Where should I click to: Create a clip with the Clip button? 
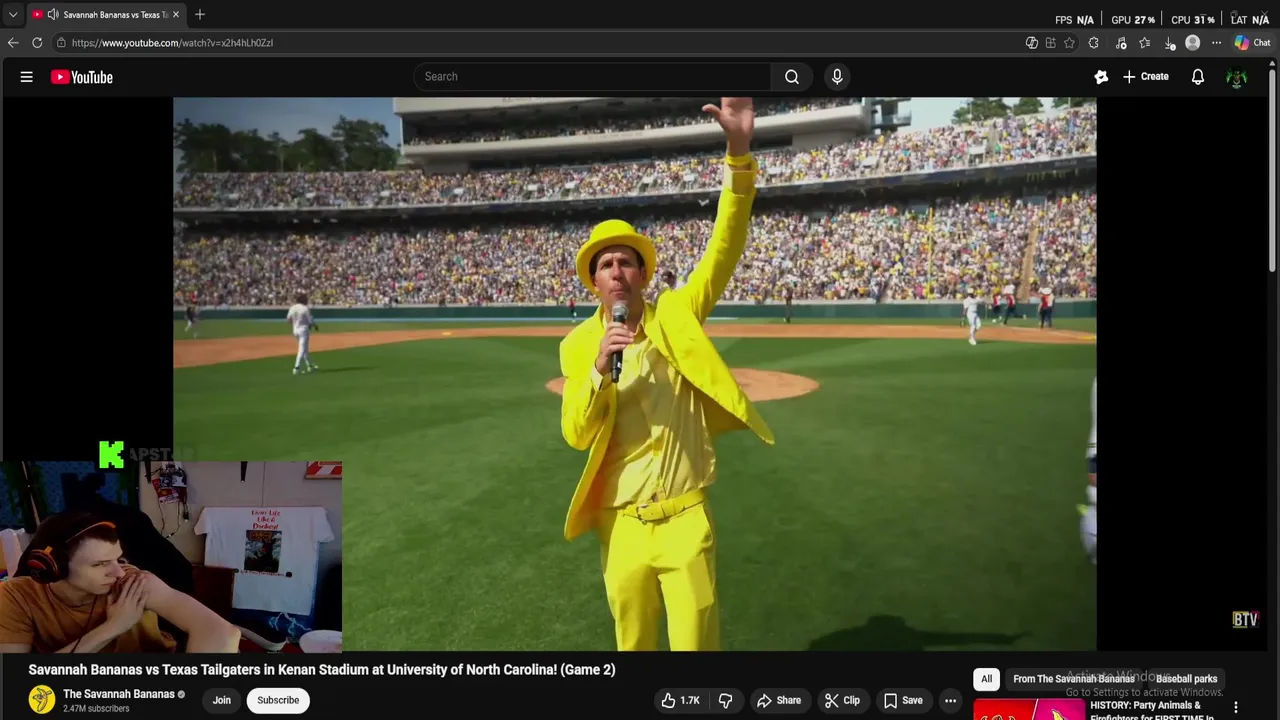pos(842,700)
